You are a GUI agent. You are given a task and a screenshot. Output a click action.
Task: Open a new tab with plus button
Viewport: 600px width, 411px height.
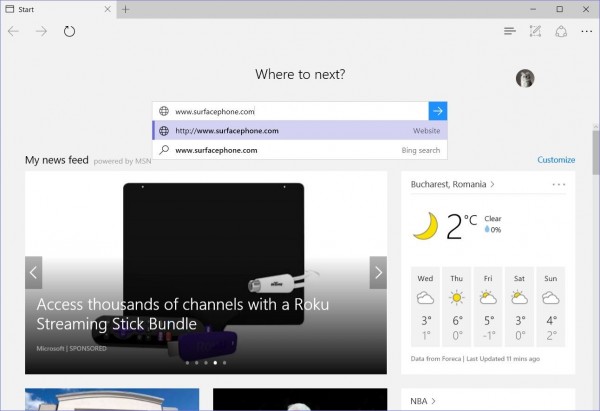[126, 9]
